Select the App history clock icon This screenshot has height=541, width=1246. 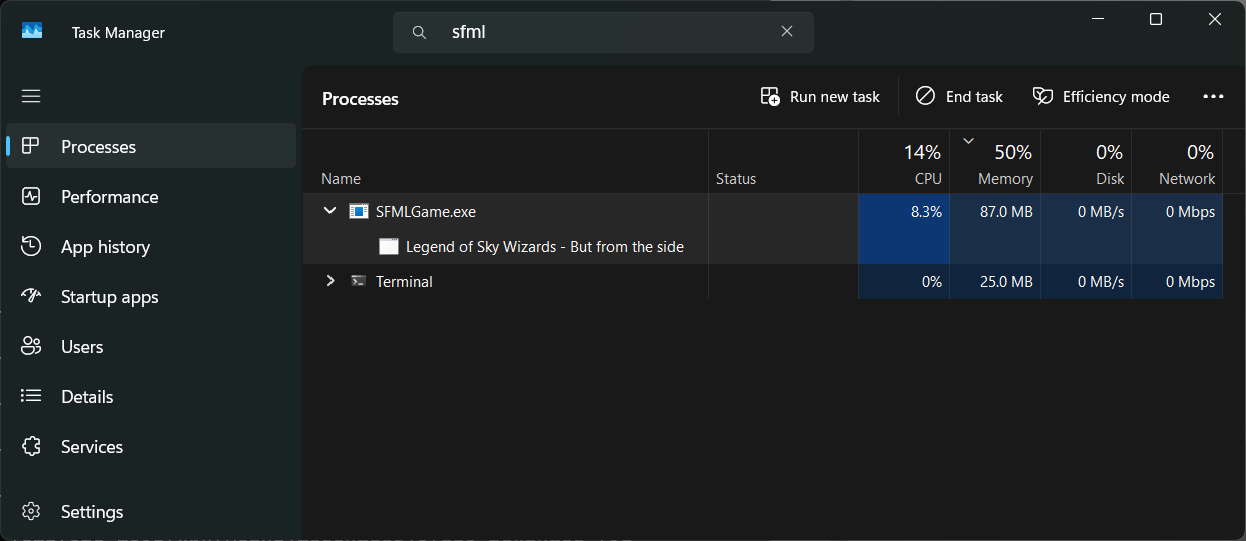31,247
